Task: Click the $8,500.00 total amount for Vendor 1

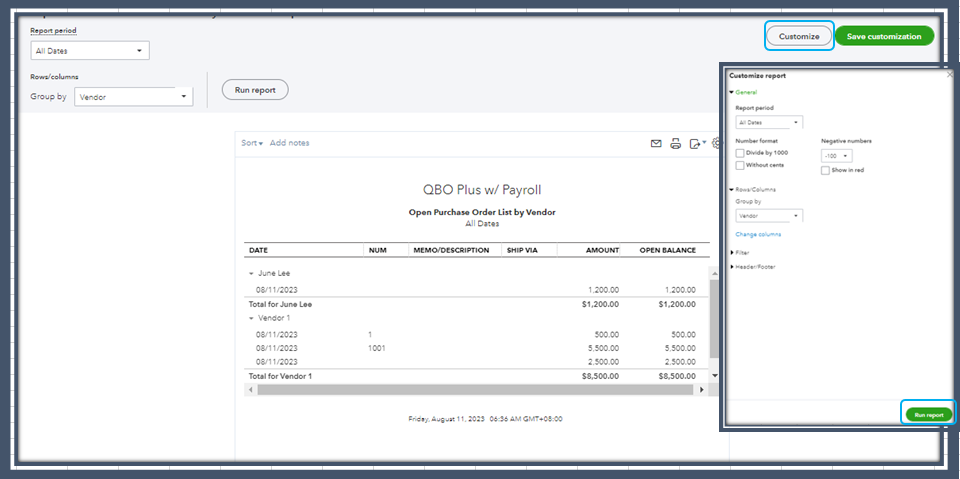Action: click(x=601, y=376)
